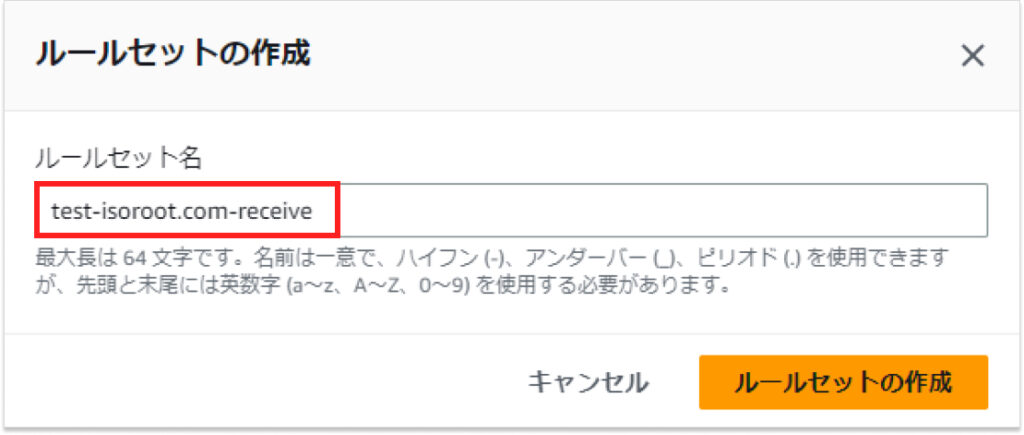1024x435 pixels.
Task: Click the header bar of the dialog
Action: [511, 56]
